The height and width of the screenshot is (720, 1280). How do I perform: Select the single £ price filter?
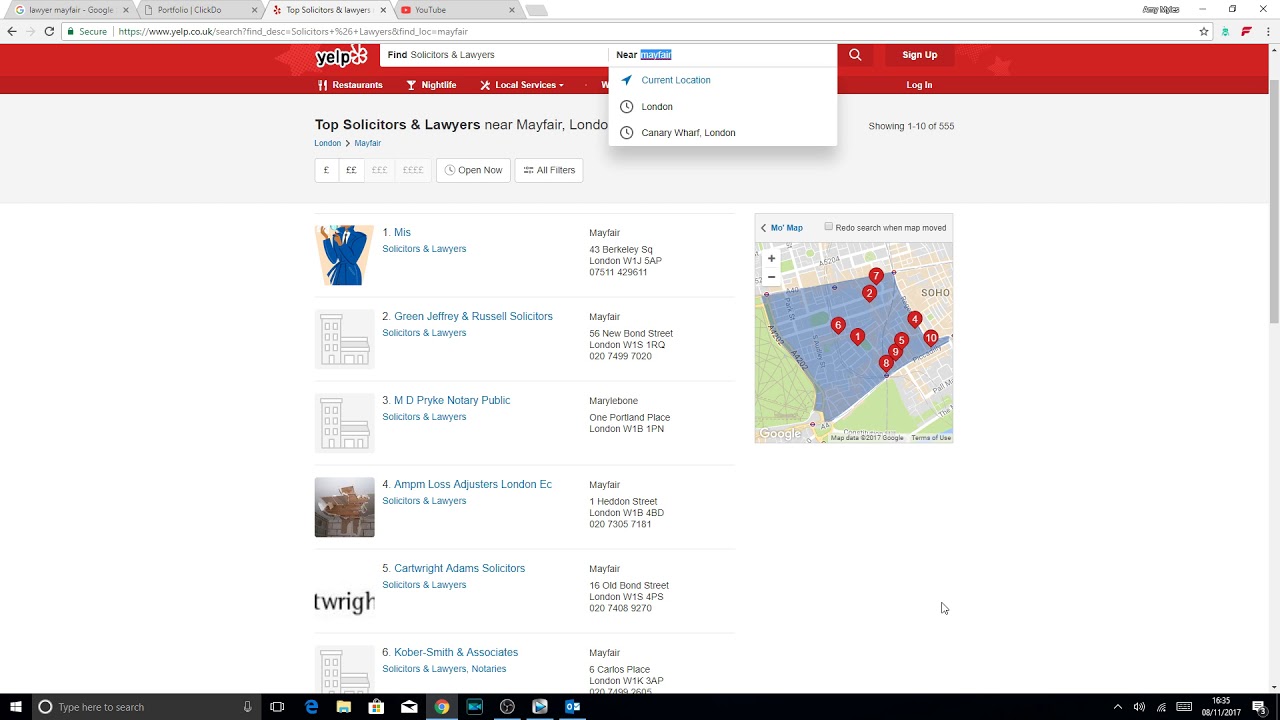326,170
